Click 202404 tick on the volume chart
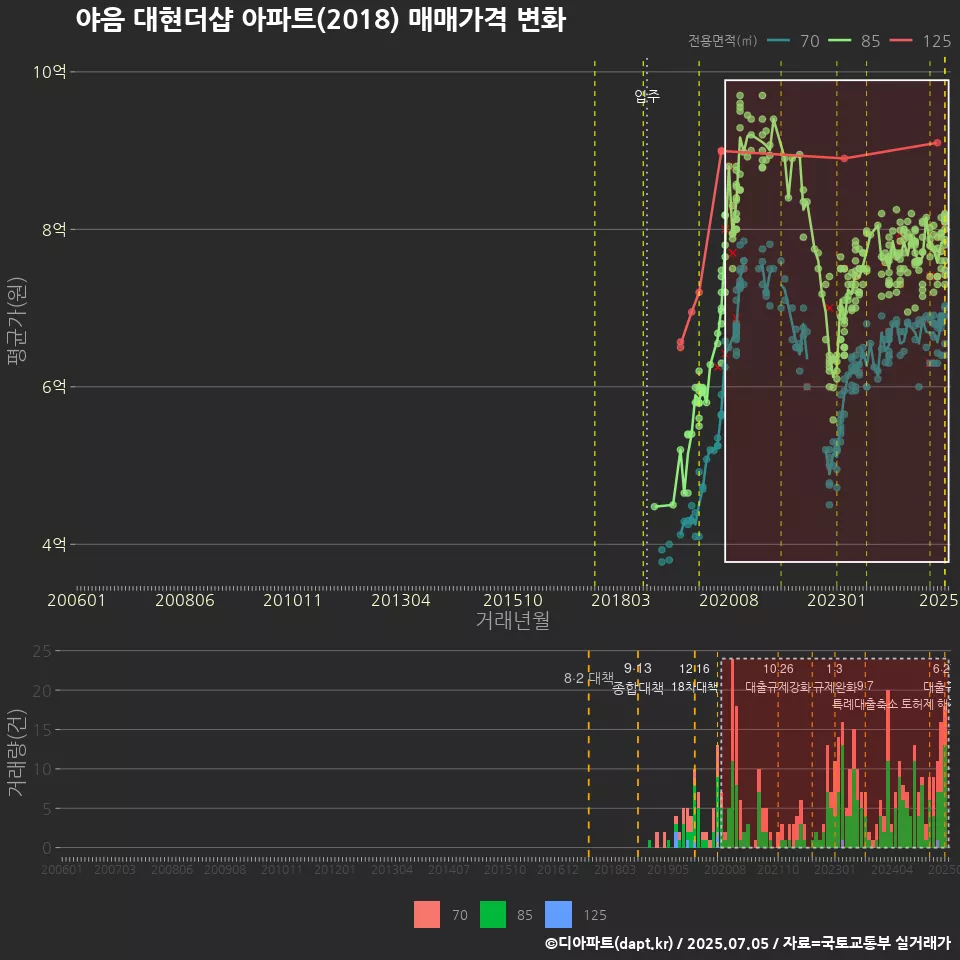The height and width of the screenshot is (960, 960). [892, 869]
